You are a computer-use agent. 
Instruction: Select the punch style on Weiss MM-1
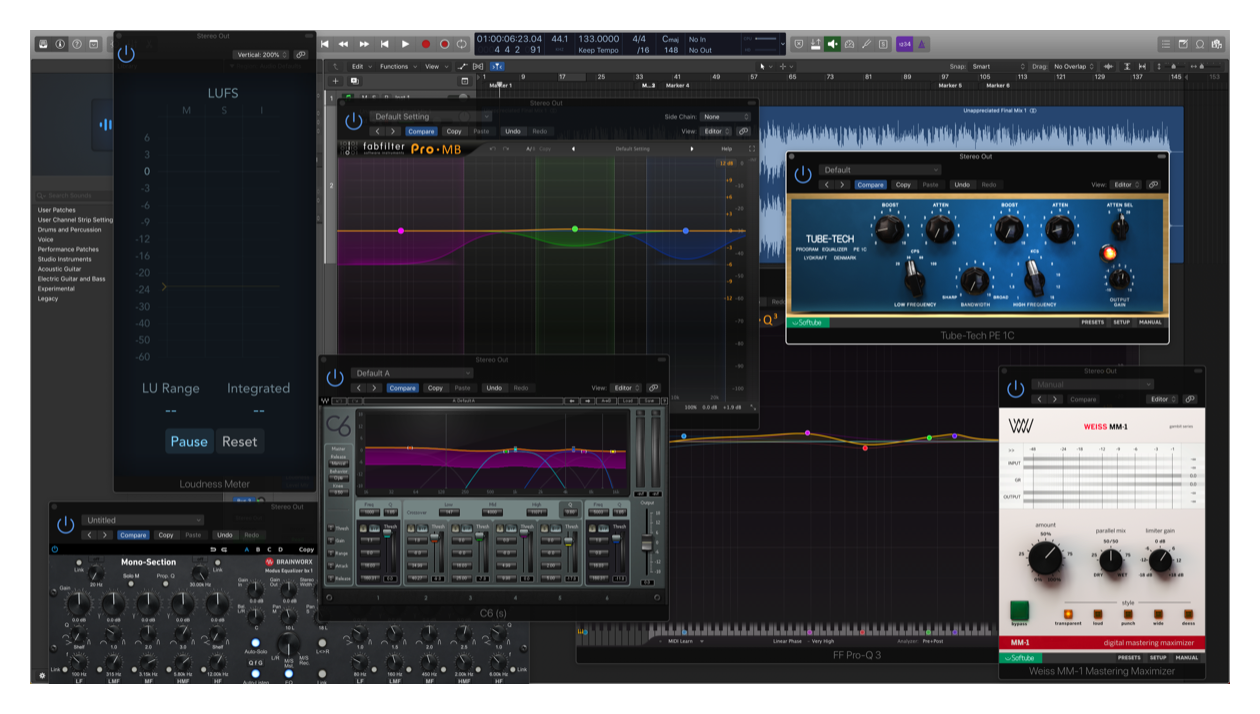(1127, 613)
